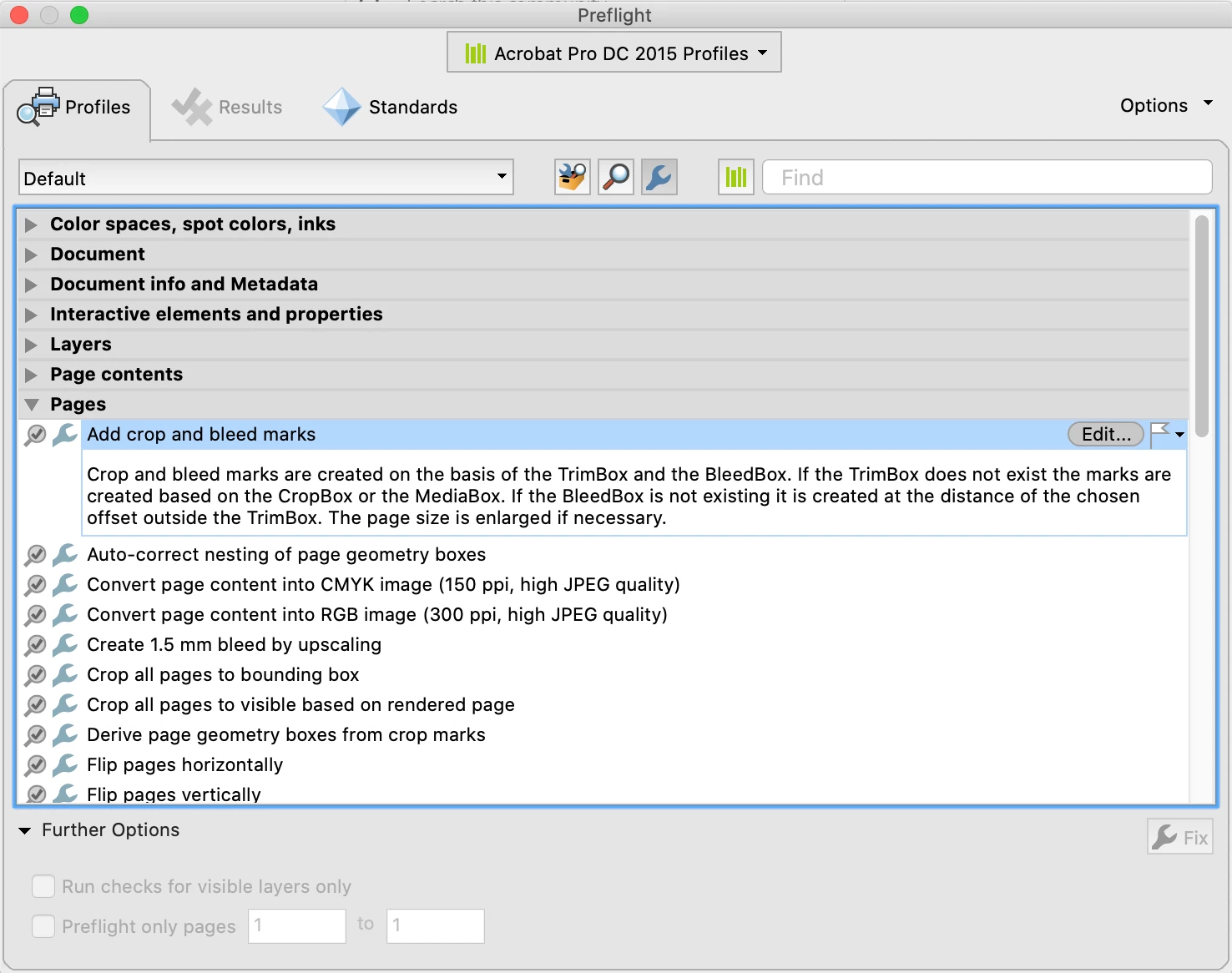Switch to the Profiles tab
The image size is (1232, 973).
pos(77,108)
